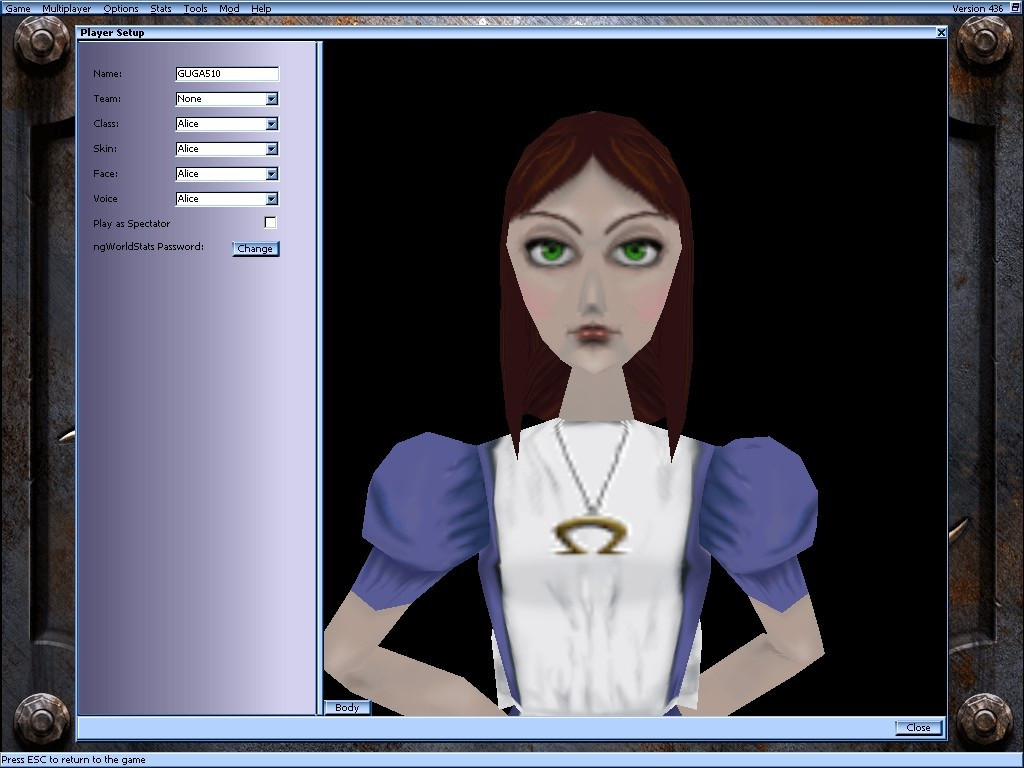This screenshot has width=1024, height=768.
Task: Click the window icon beside Version 436
Action: click(x=1014, y=8)
